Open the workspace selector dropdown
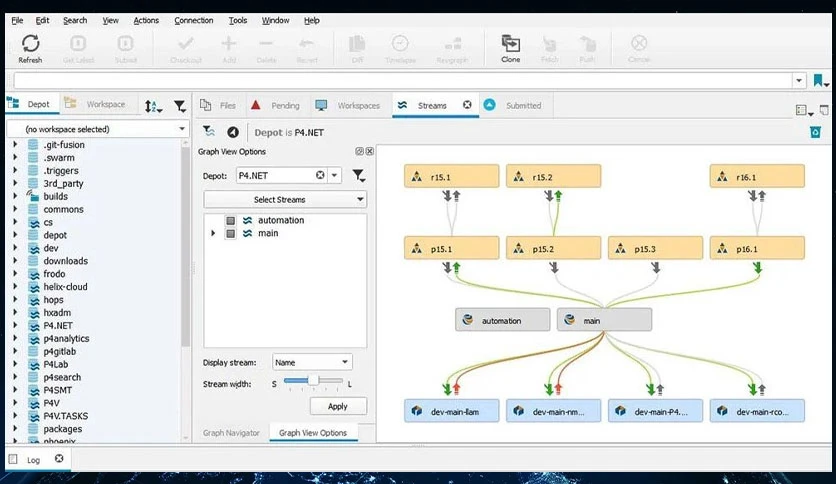Viewport: 836px width, 484px height. pyautogui.click(x=98, y=129)
